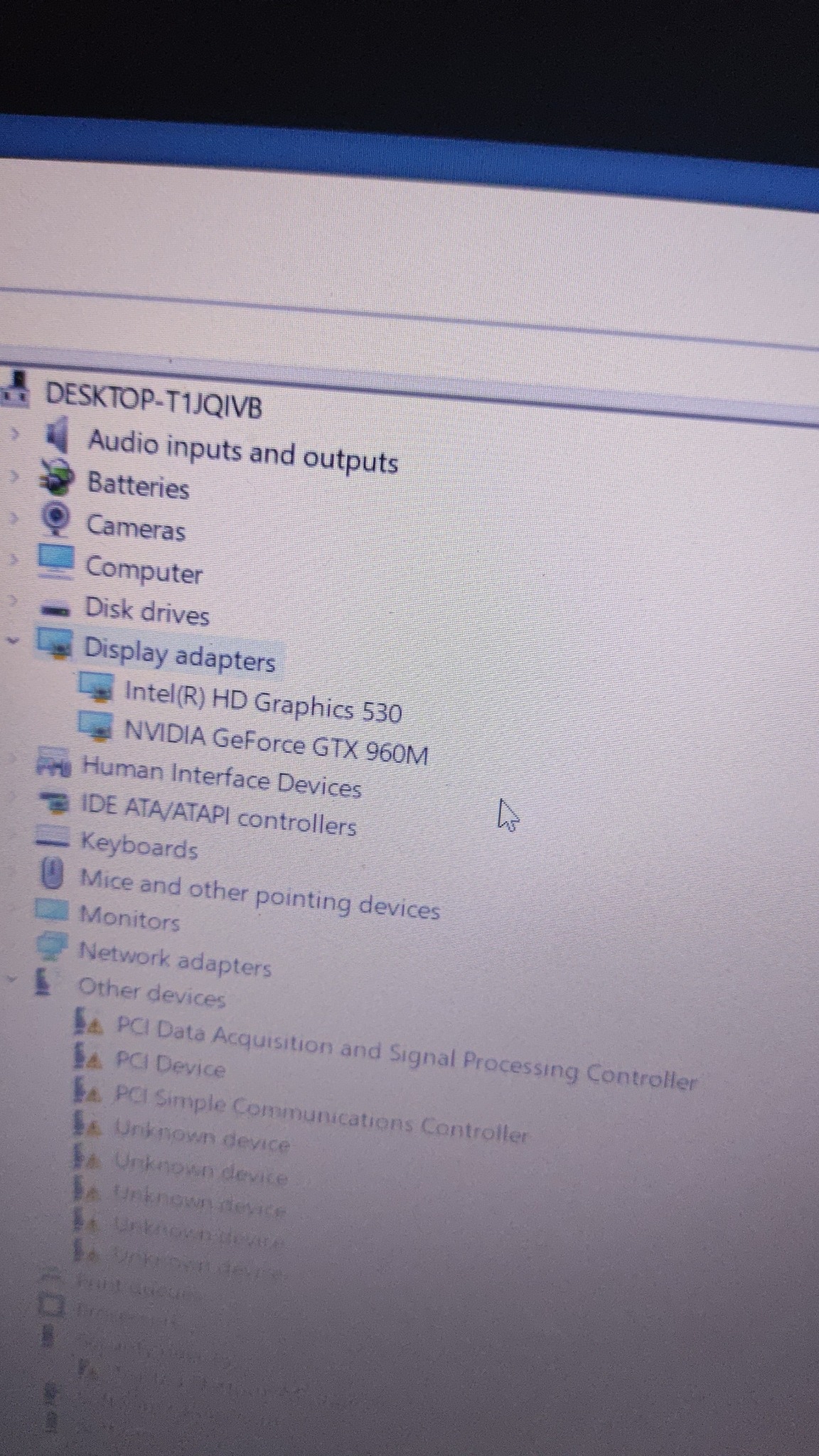Collapse the Other devices node
819x1456 pixels.
[x=10, y=978]
